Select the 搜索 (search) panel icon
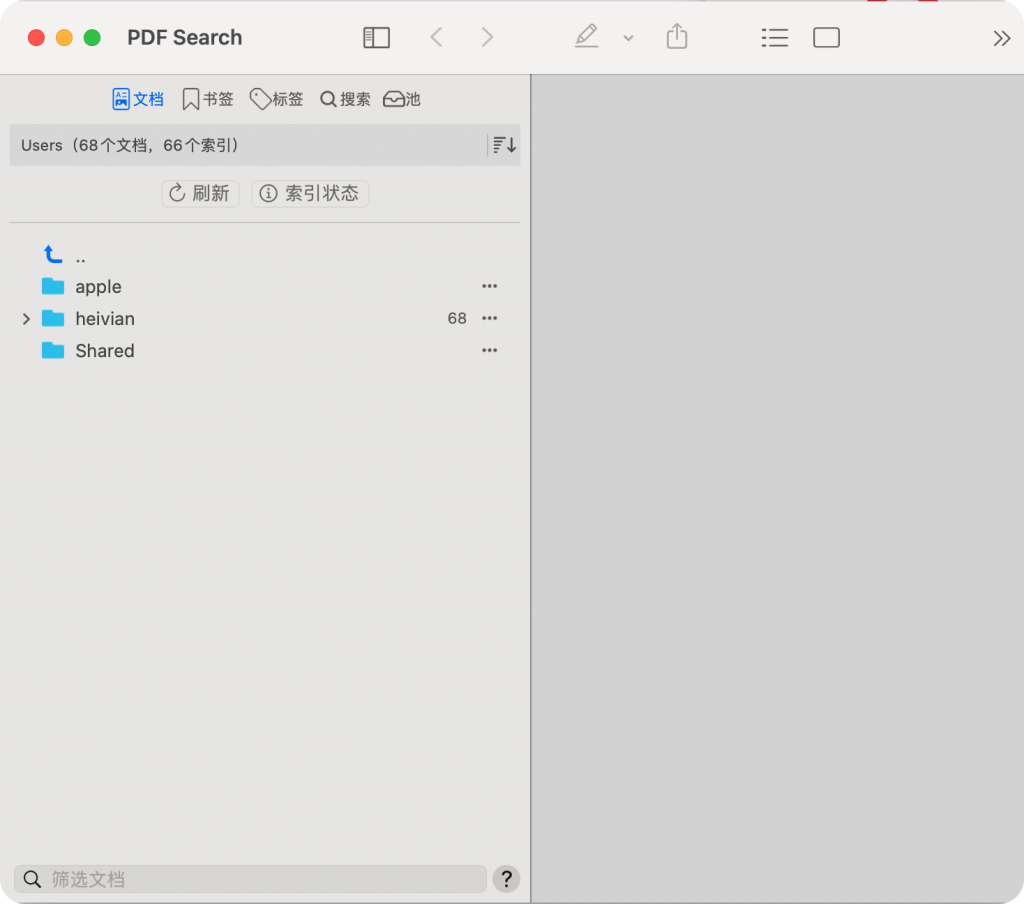Image resolution: width=1024 pixels, height=904 pixels. (x=345, y=98)
